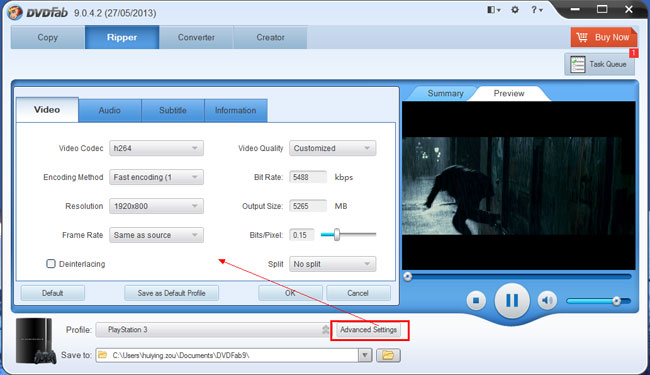Enable the Deinterlacing checkbox

pyautogui.click(x=51, y=264)
